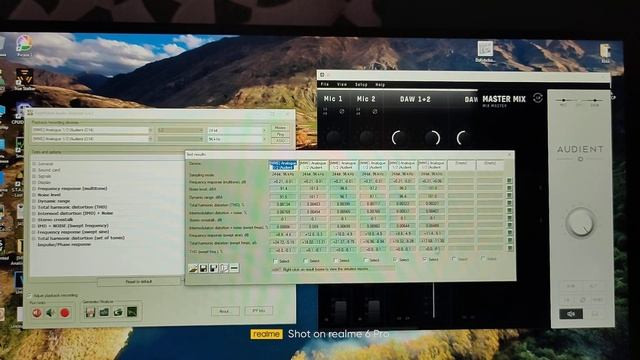The image size is (640, 360).
Task: Click the second floppy save icon in Test results
Action: tap(213, 268)
